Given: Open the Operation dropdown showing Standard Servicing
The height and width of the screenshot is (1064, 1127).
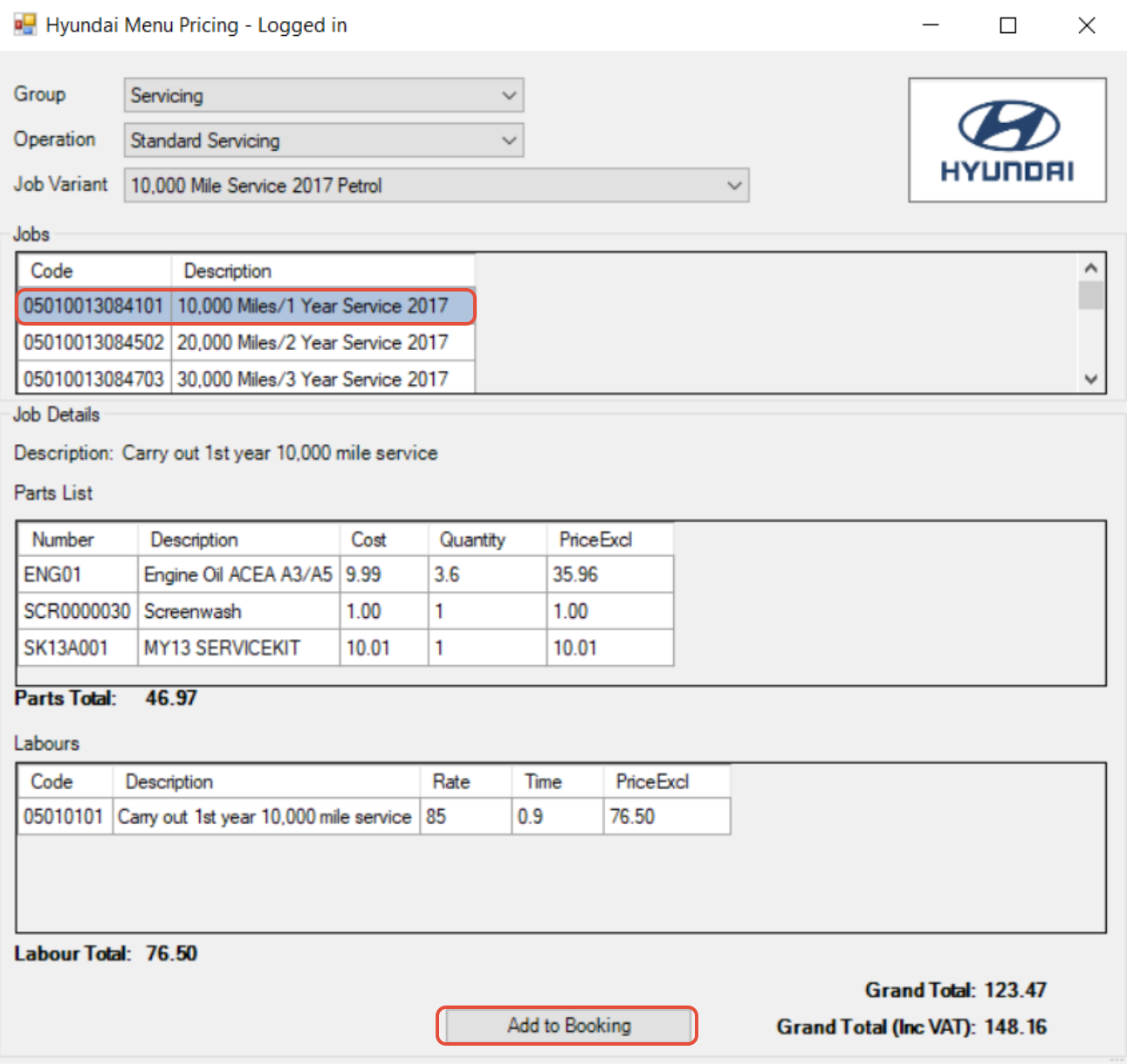Looking at the screenshot, I should point(324,141).
